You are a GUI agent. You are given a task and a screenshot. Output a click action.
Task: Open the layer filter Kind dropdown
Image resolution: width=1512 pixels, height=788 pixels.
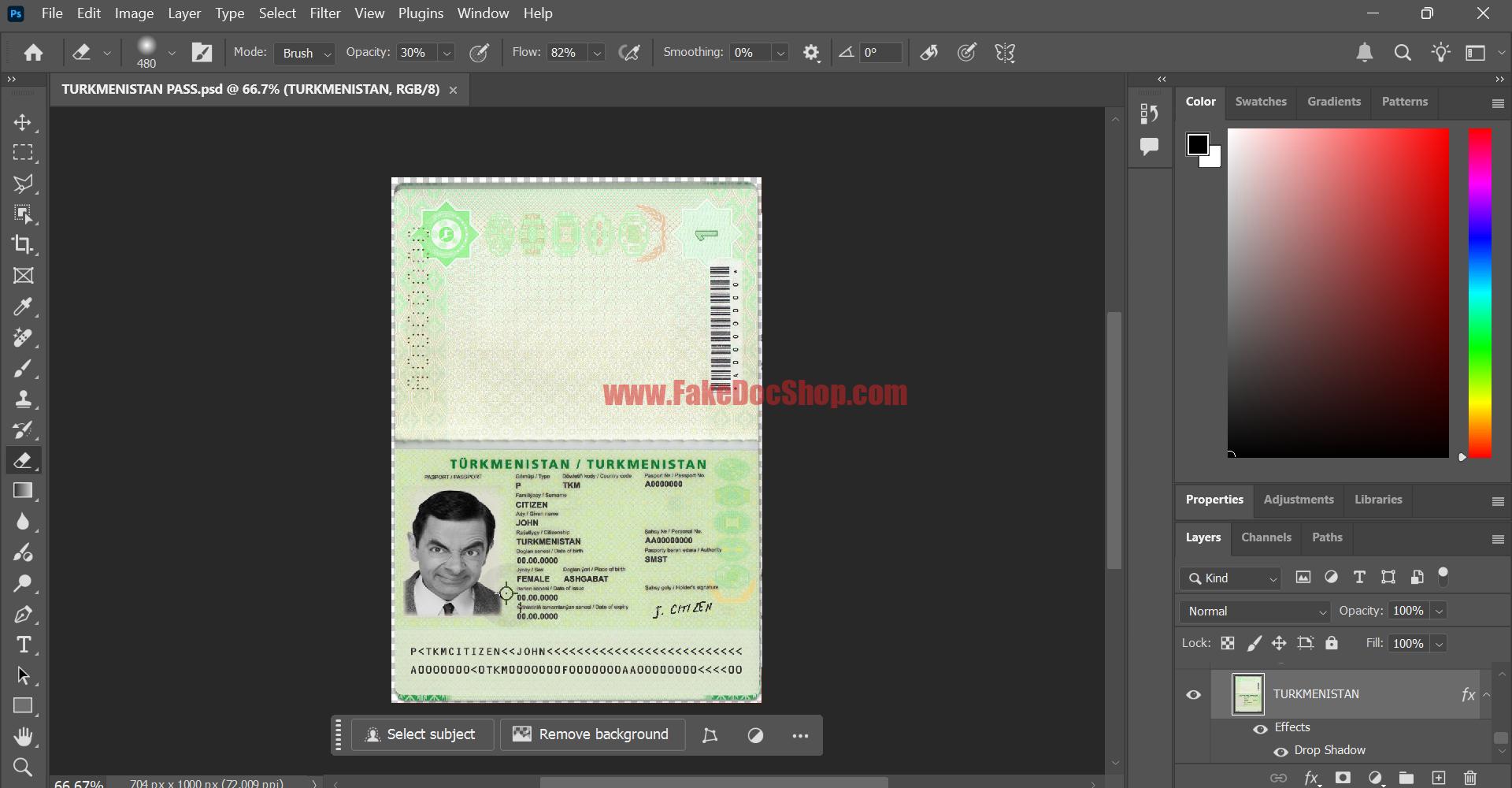[x=1230, y=578]
